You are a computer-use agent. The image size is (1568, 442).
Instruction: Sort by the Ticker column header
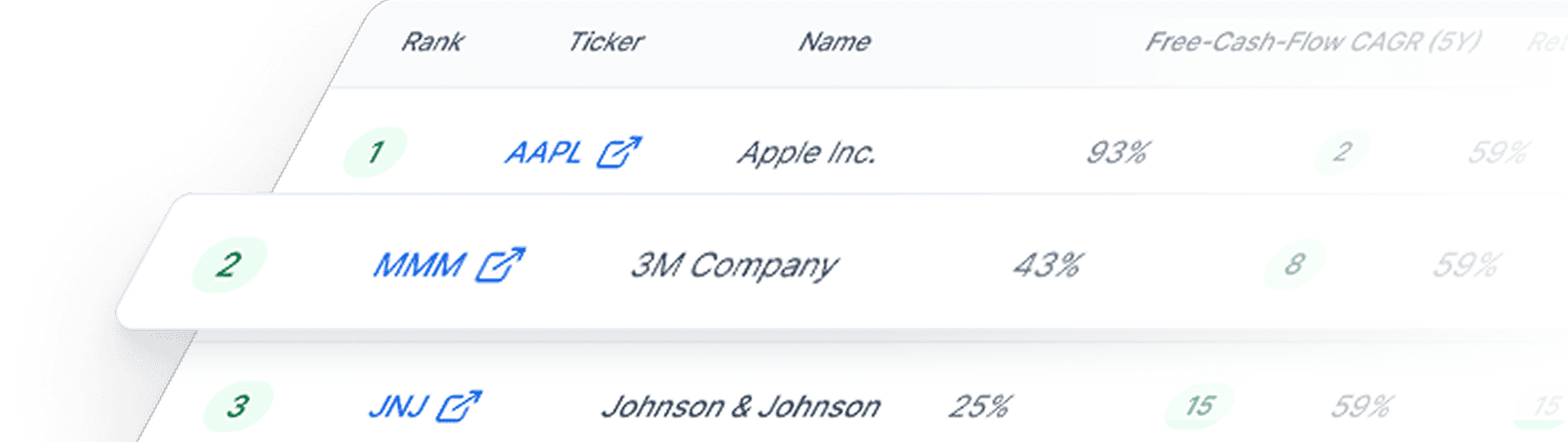[x=605, y=41]
